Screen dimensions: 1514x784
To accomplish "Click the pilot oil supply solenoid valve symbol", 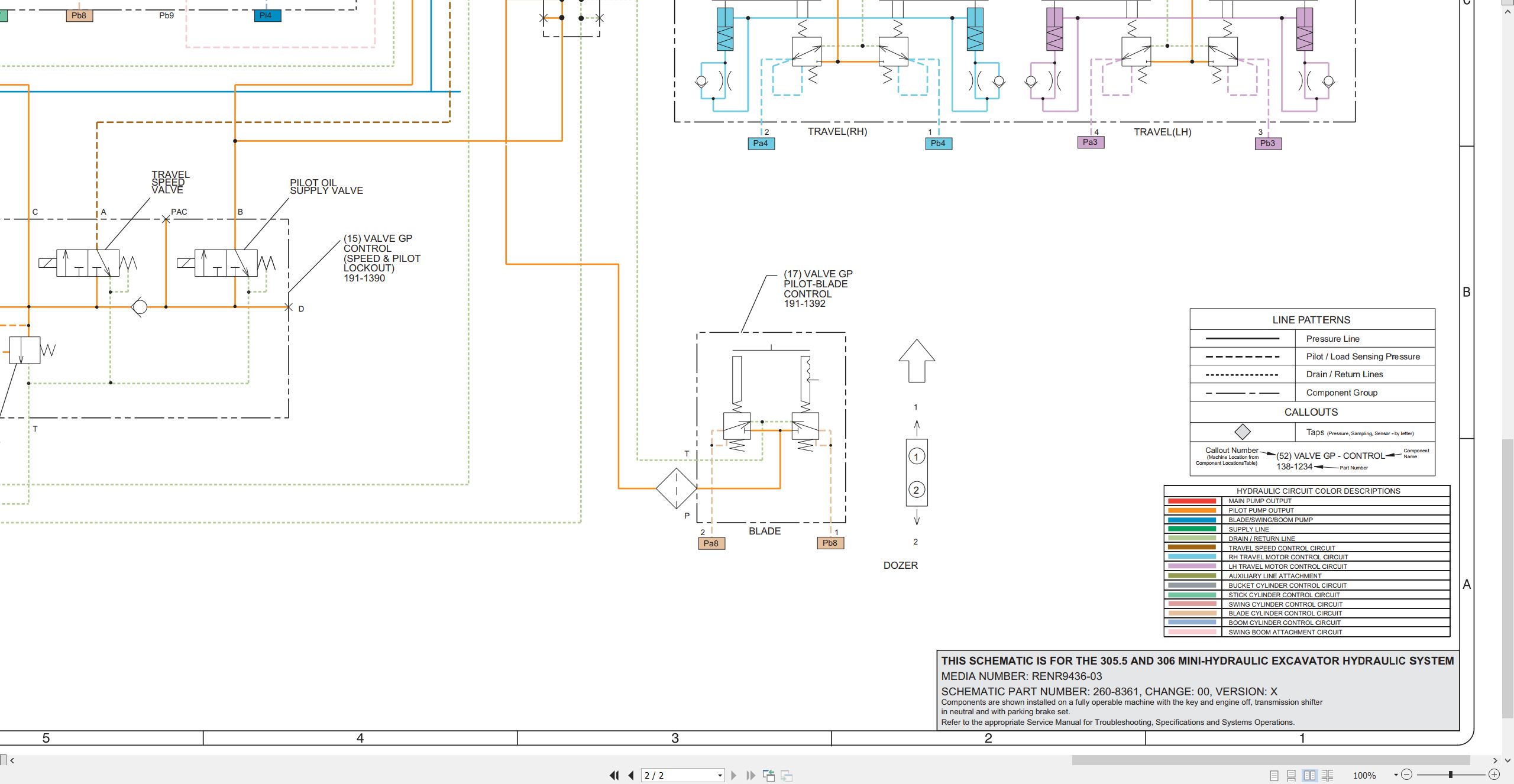I will (x=226, y=263).
